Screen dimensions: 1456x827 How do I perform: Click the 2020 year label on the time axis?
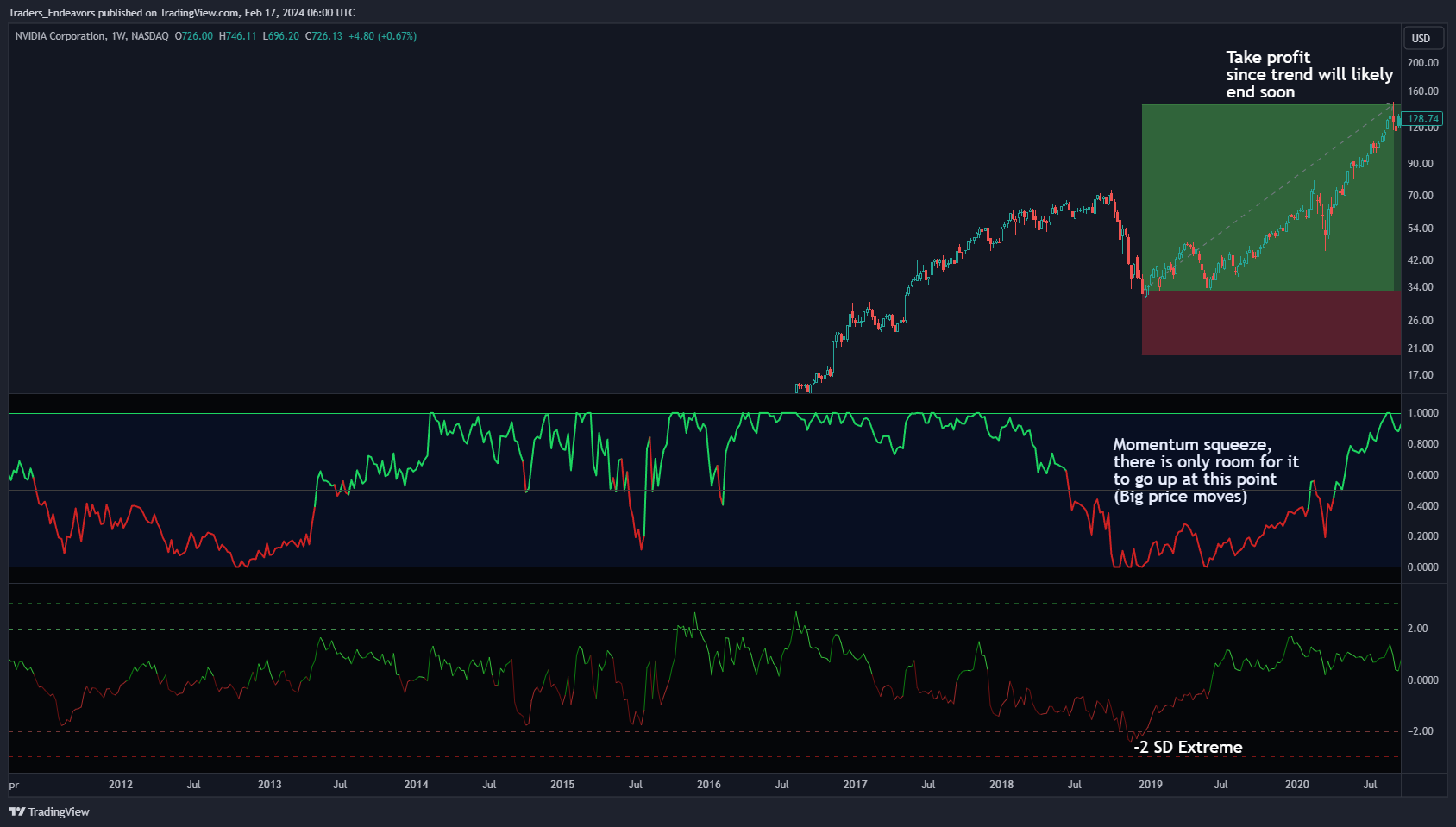[1297, 785]
